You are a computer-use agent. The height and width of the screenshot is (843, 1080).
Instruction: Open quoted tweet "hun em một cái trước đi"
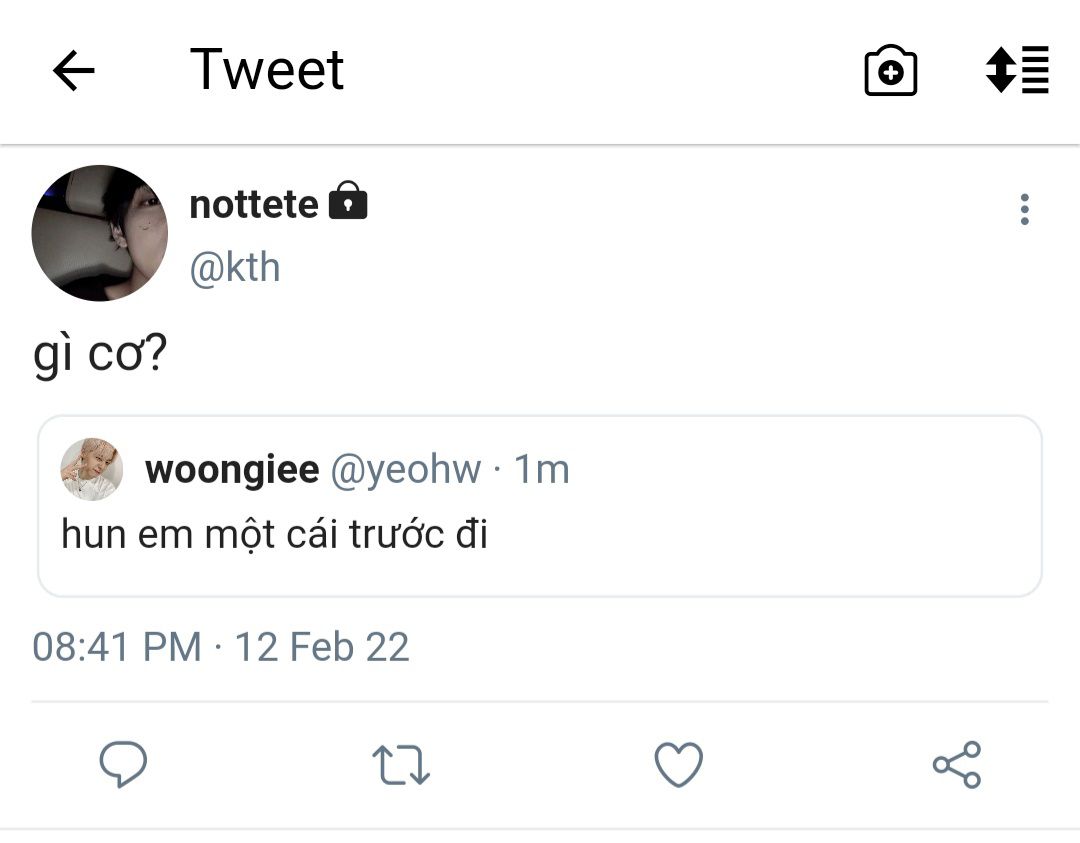click(540, 535)
